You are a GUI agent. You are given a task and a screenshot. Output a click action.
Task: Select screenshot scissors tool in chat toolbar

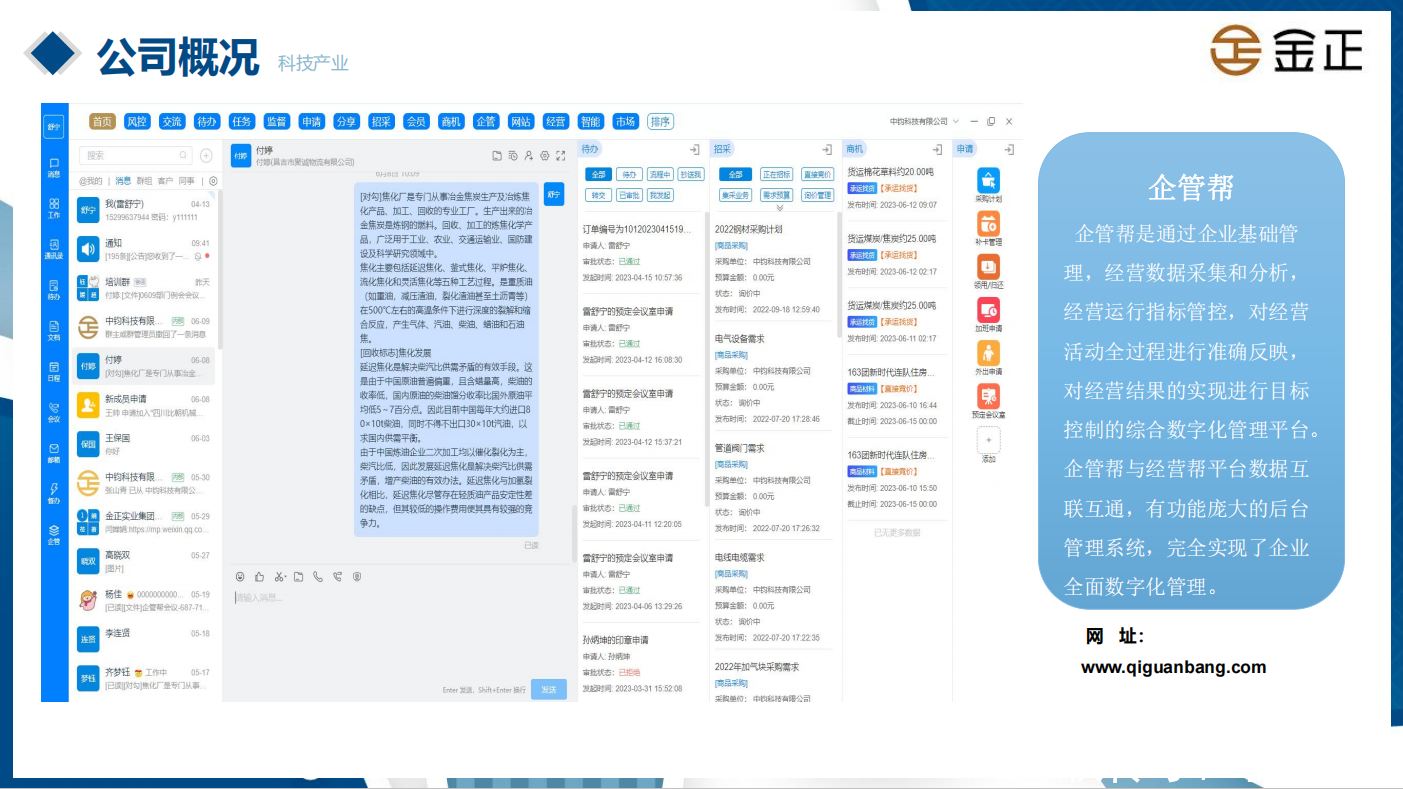point(279,576)
